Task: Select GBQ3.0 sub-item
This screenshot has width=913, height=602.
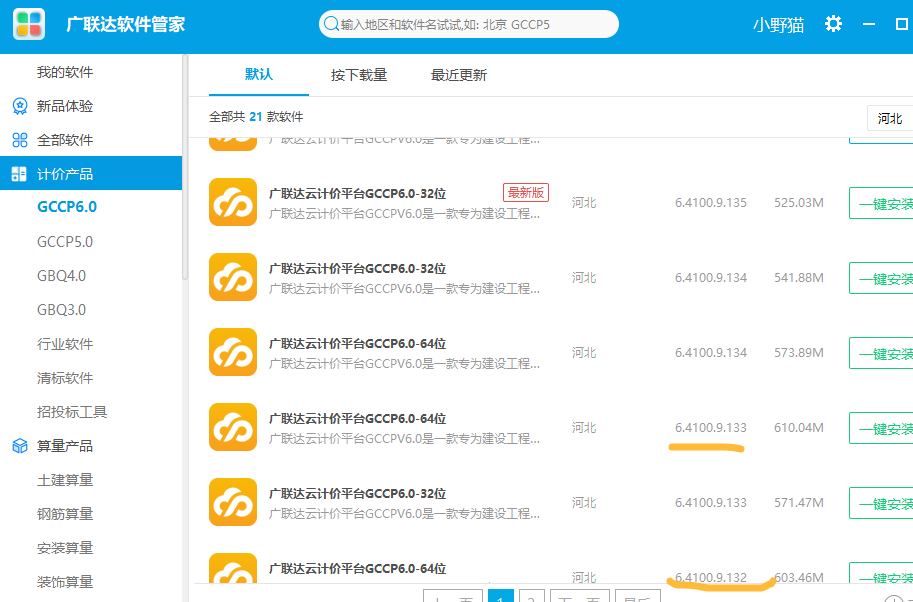Action: [61, 310]
